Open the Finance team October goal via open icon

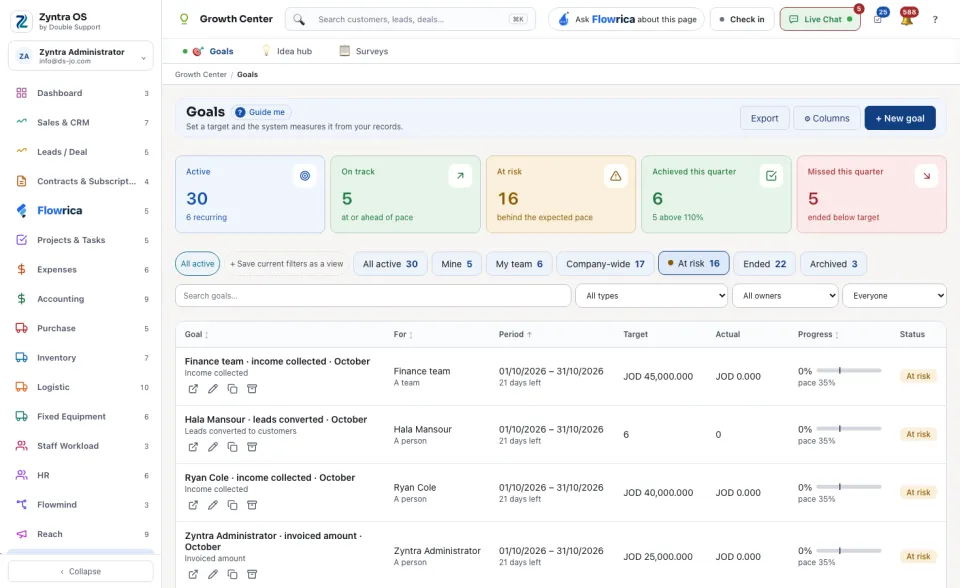tap(193, 389)
